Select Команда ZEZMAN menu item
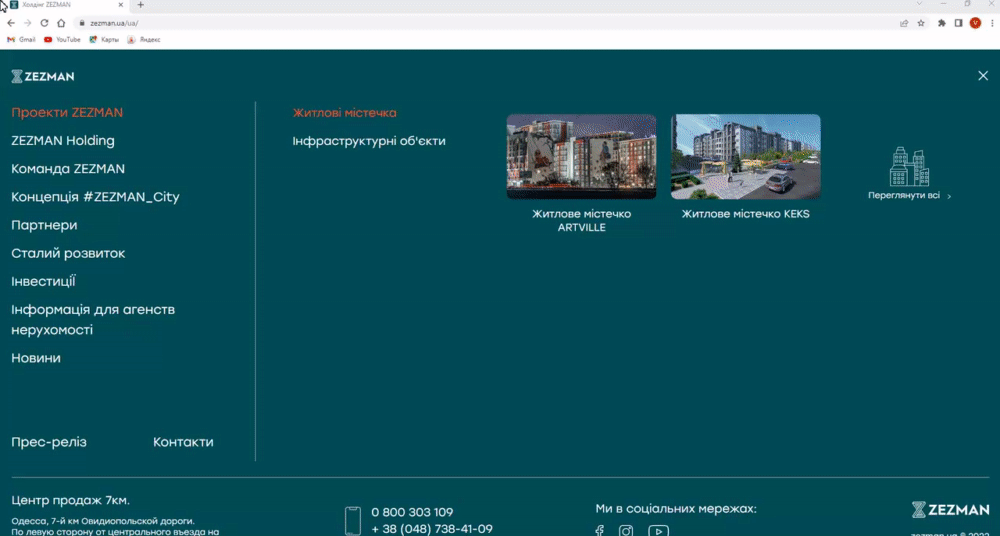Screen dimensions: 1000x536 (x=68, y=169)
